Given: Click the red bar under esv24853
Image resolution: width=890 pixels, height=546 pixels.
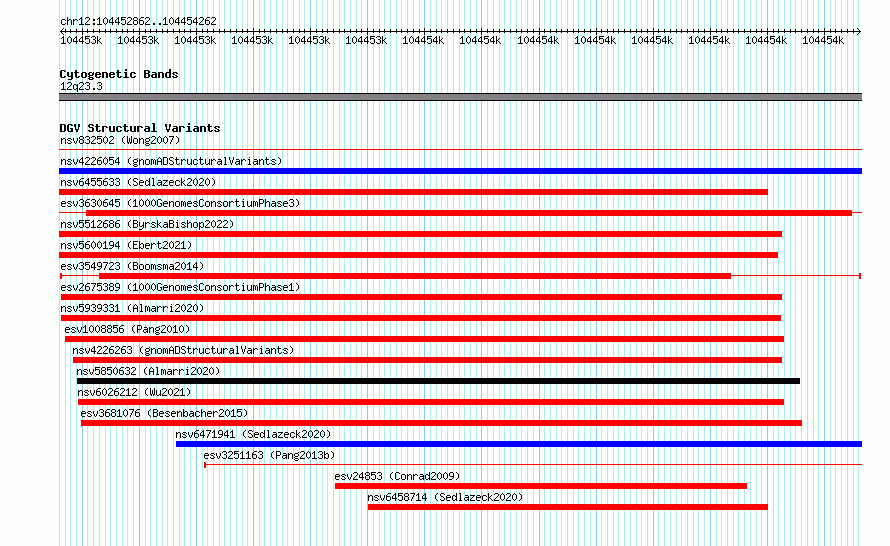Looking at the screenshot, I should click(x=541, y=486).
